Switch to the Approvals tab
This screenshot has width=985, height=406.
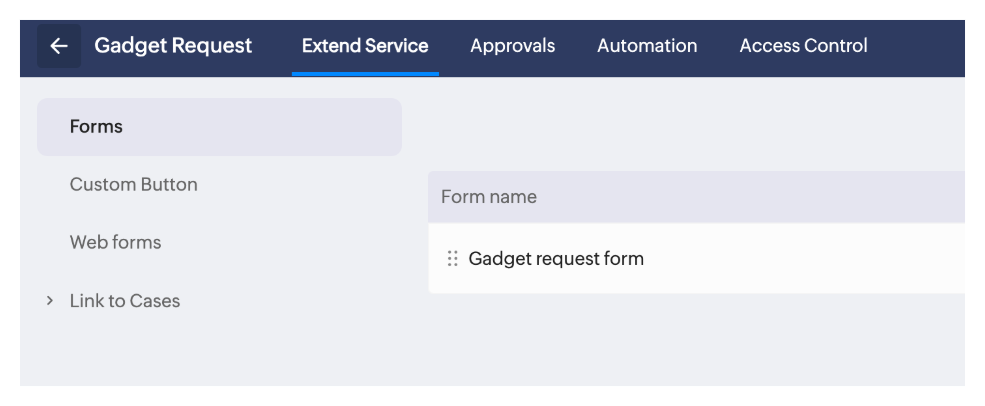(x=512, y=46)
